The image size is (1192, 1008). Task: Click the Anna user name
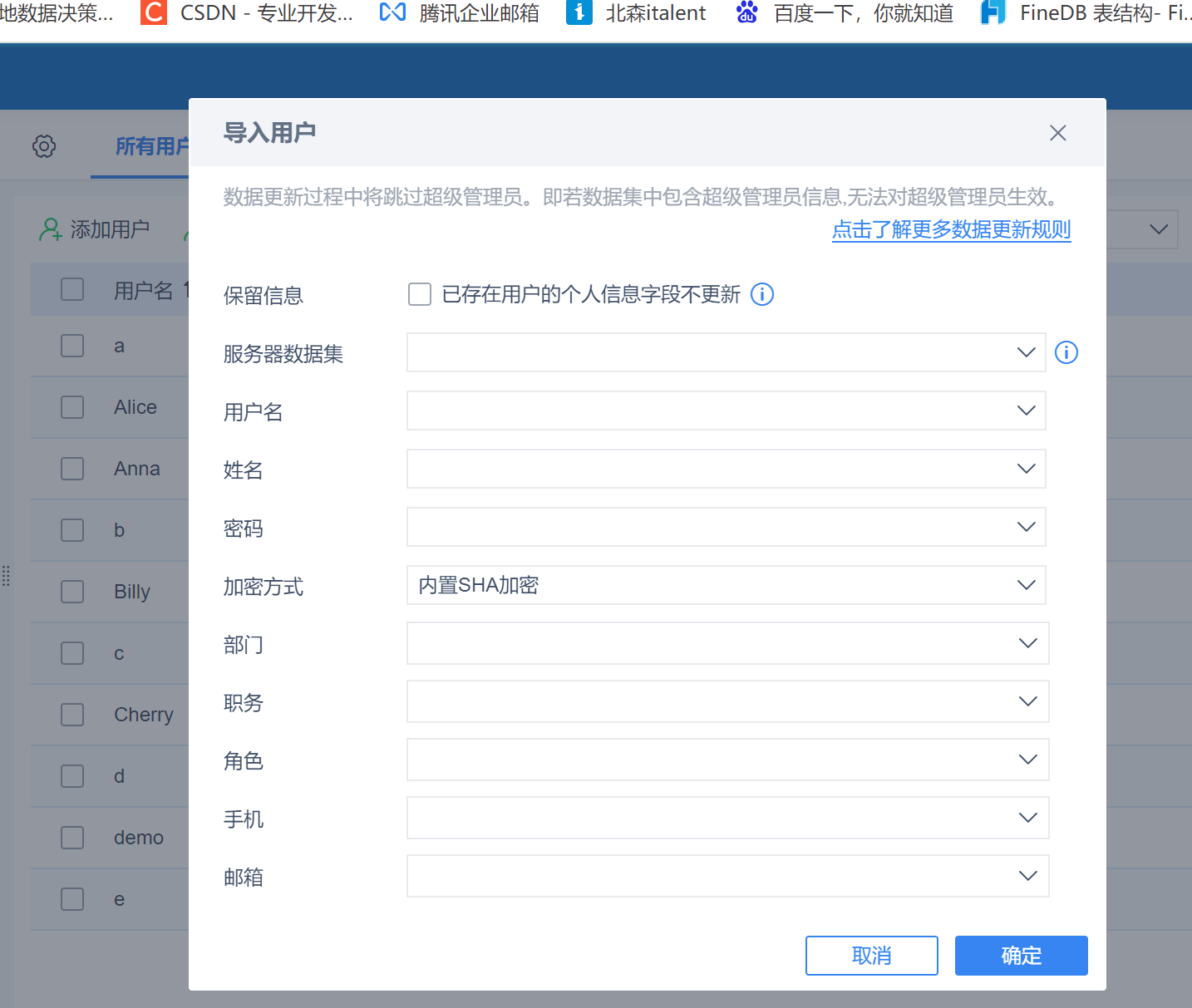click(x=137, y=469)
